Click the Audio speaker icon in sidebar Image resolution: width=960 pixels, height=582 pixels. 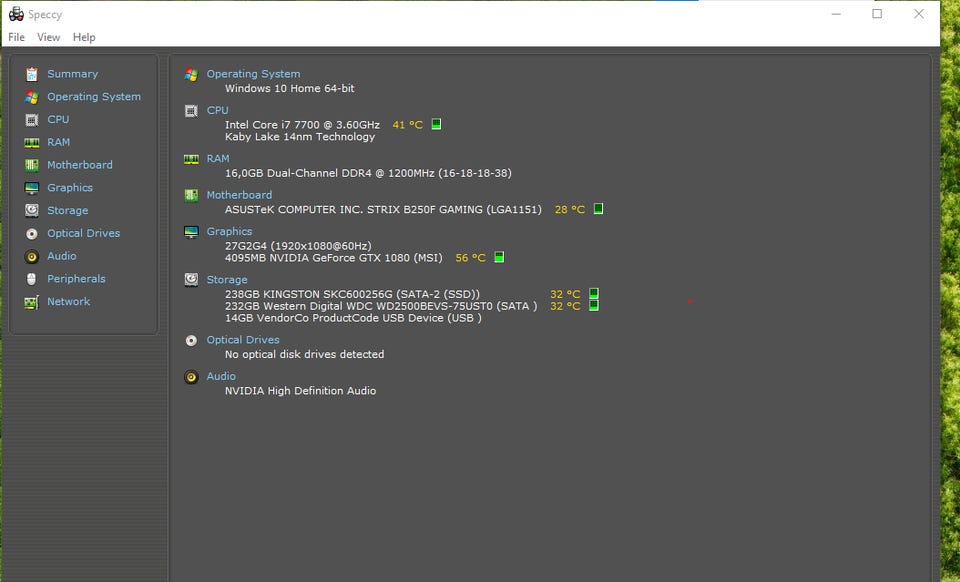(x=32, y=256)
